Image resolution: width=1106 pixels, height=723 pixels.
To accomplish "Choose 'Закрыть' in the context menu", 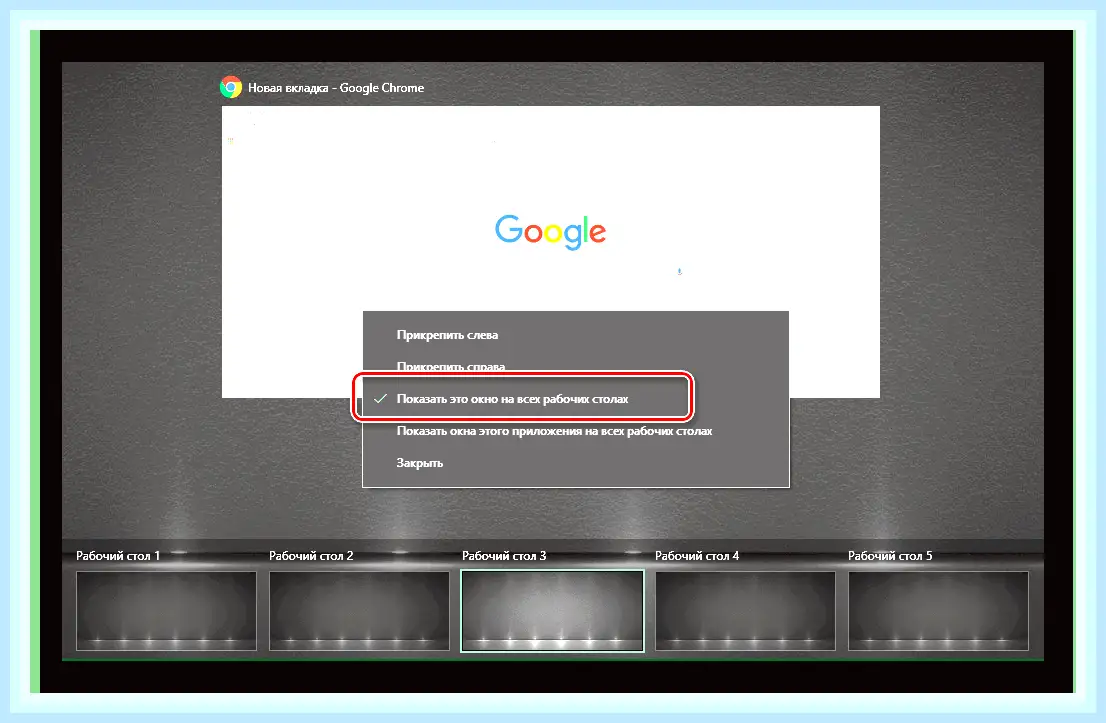I will [x=576, y=463].
